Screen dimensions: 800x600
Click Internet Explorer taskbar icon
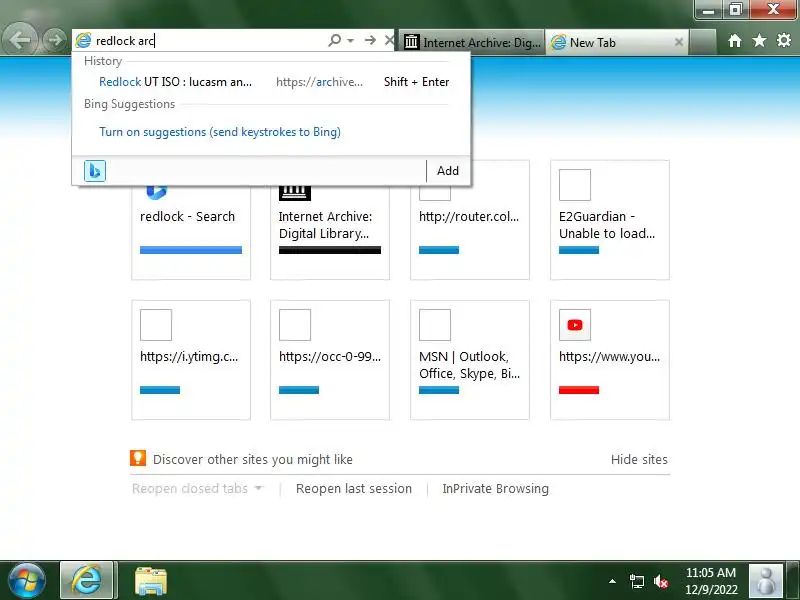pyautogui.click(x=87, y=581)
